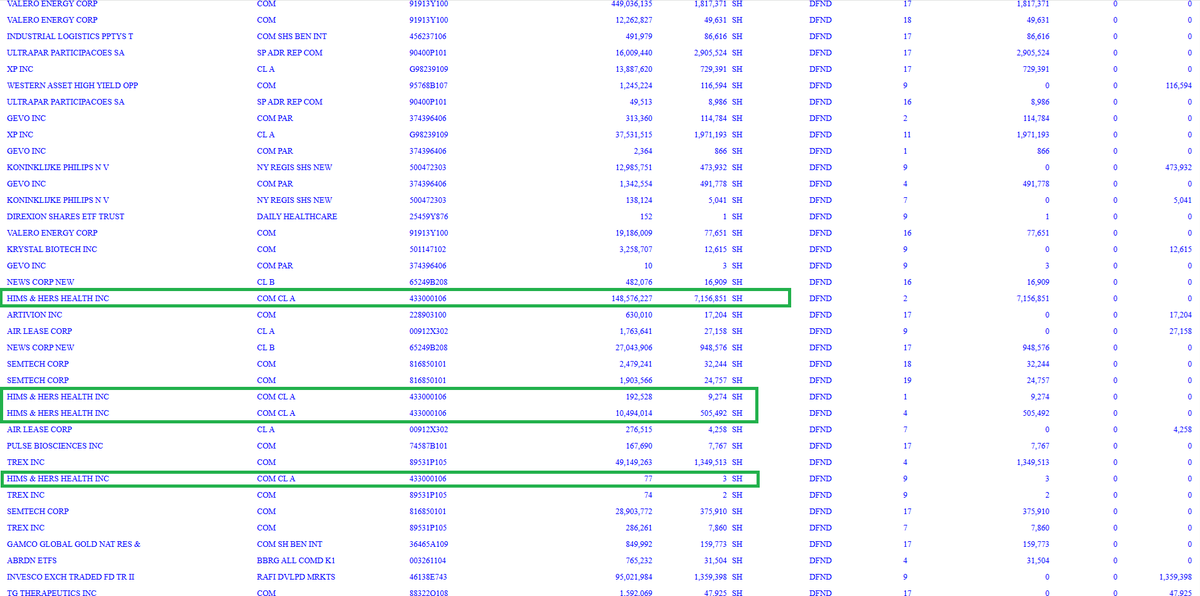Select the 'COM SH BEN INT' class cell
Image resolution: width=1200 pixels, height=596 pixels.
(288, 544)
